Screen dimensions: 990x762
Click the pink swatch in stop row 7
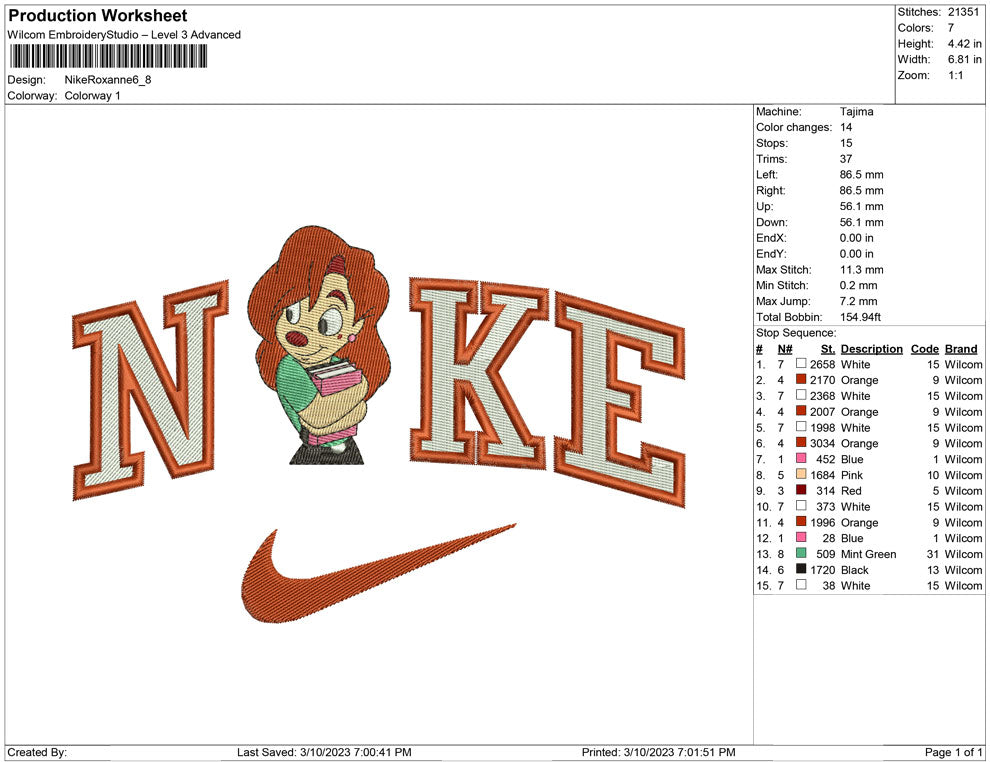coord(801,458)
